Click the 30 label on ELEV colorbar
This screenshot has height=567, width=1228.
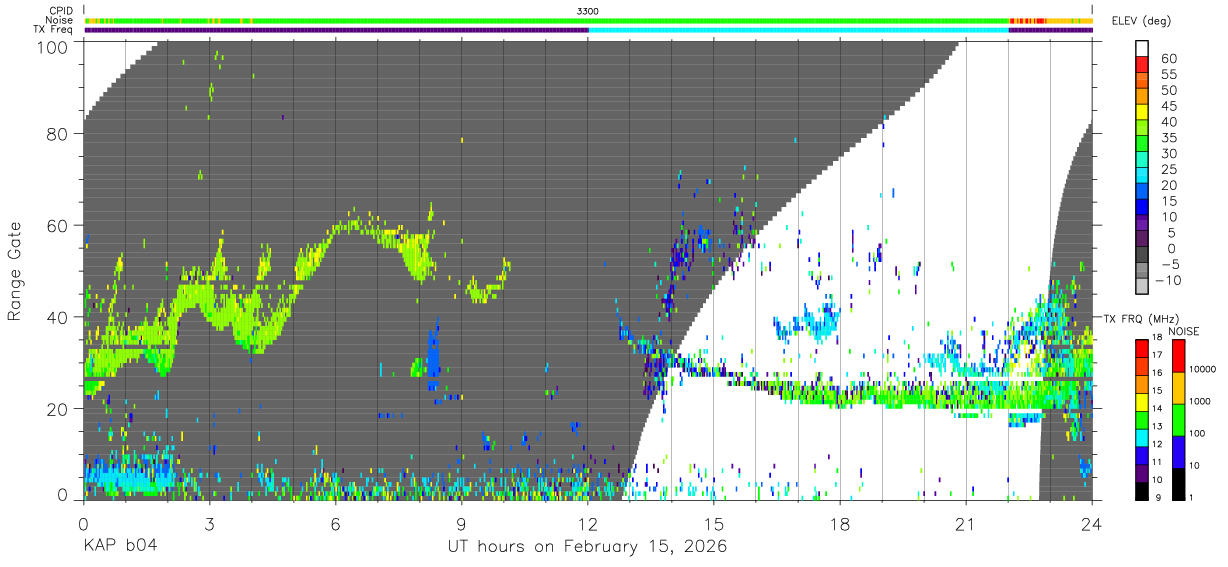(x=1169, y=153)
